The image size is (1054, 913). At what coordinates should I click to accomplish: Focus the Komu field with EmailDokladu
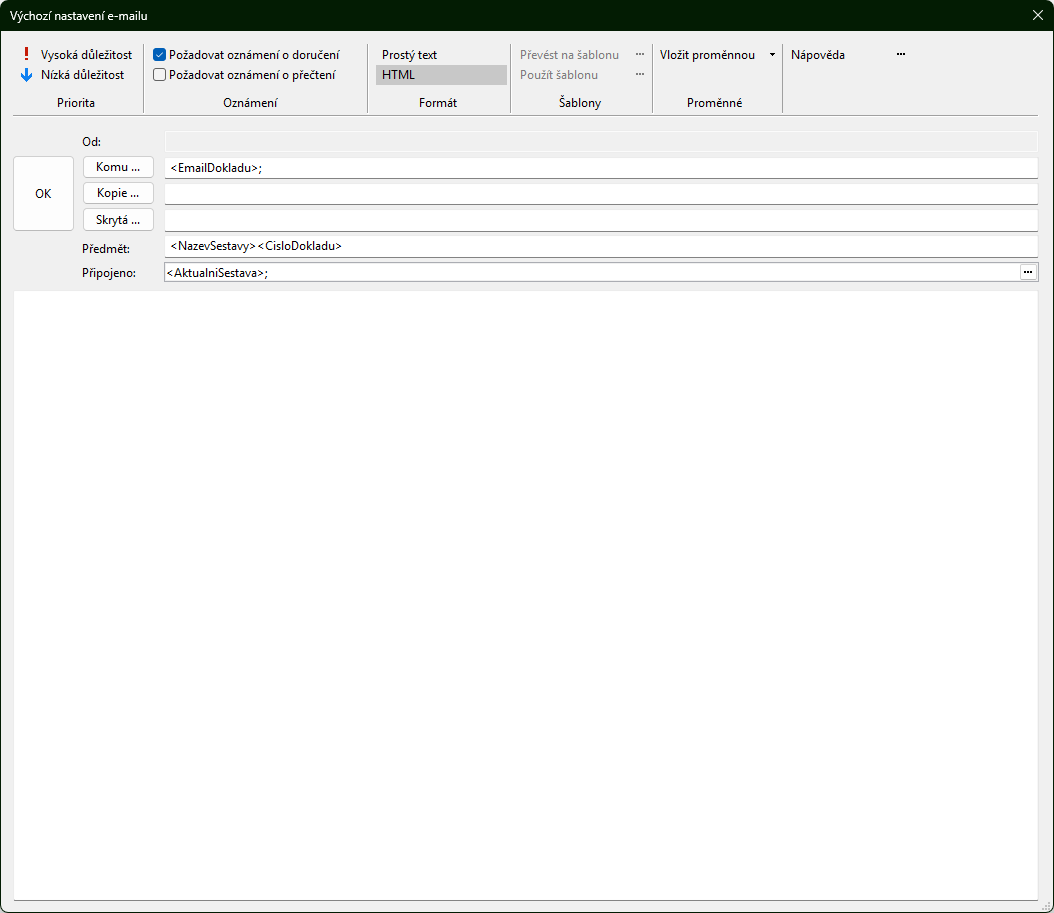[x=600, y=168]
